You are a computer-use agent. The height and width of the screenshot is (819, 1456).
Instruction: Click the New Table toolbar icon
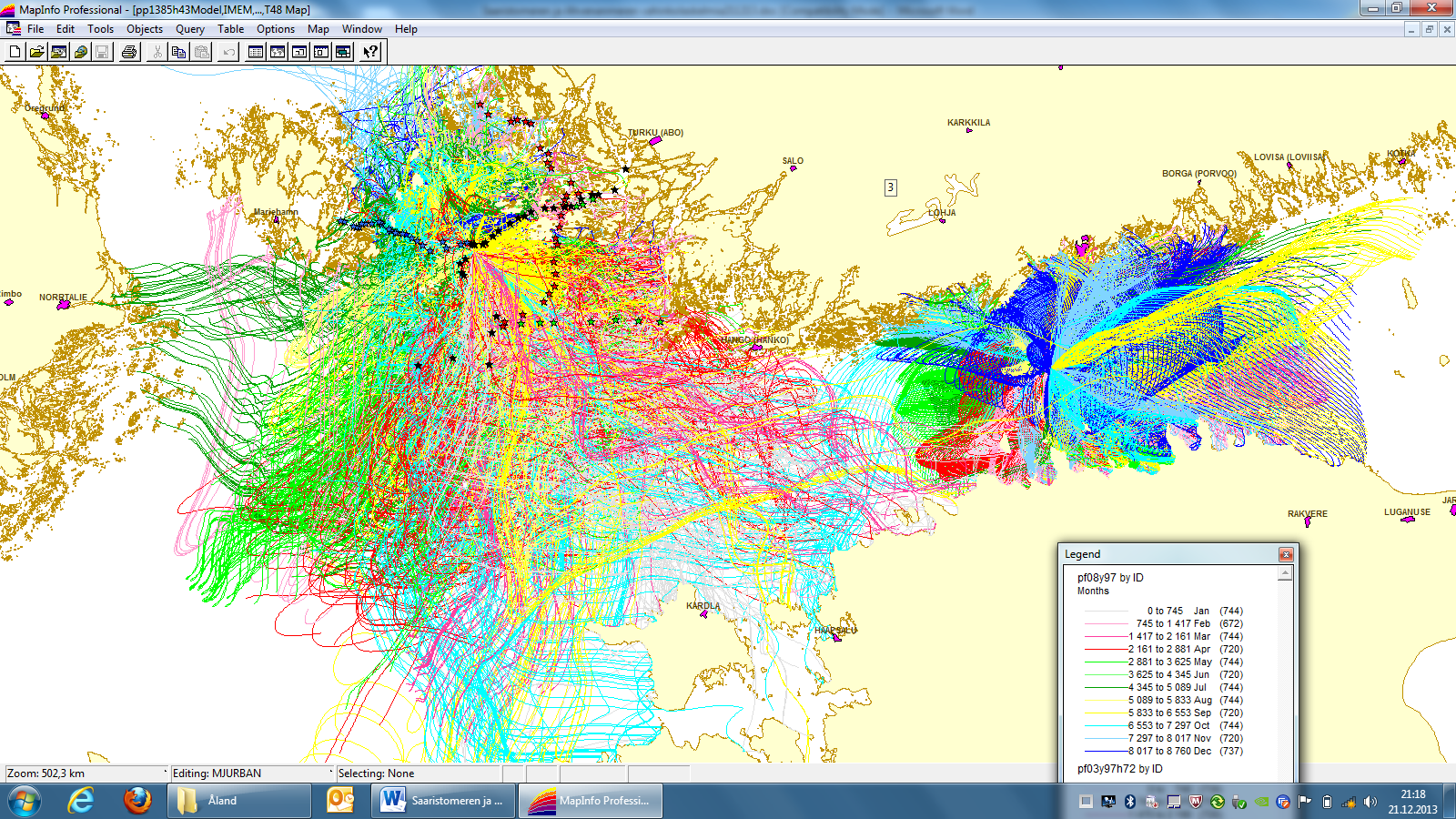[x=15, y=52]
